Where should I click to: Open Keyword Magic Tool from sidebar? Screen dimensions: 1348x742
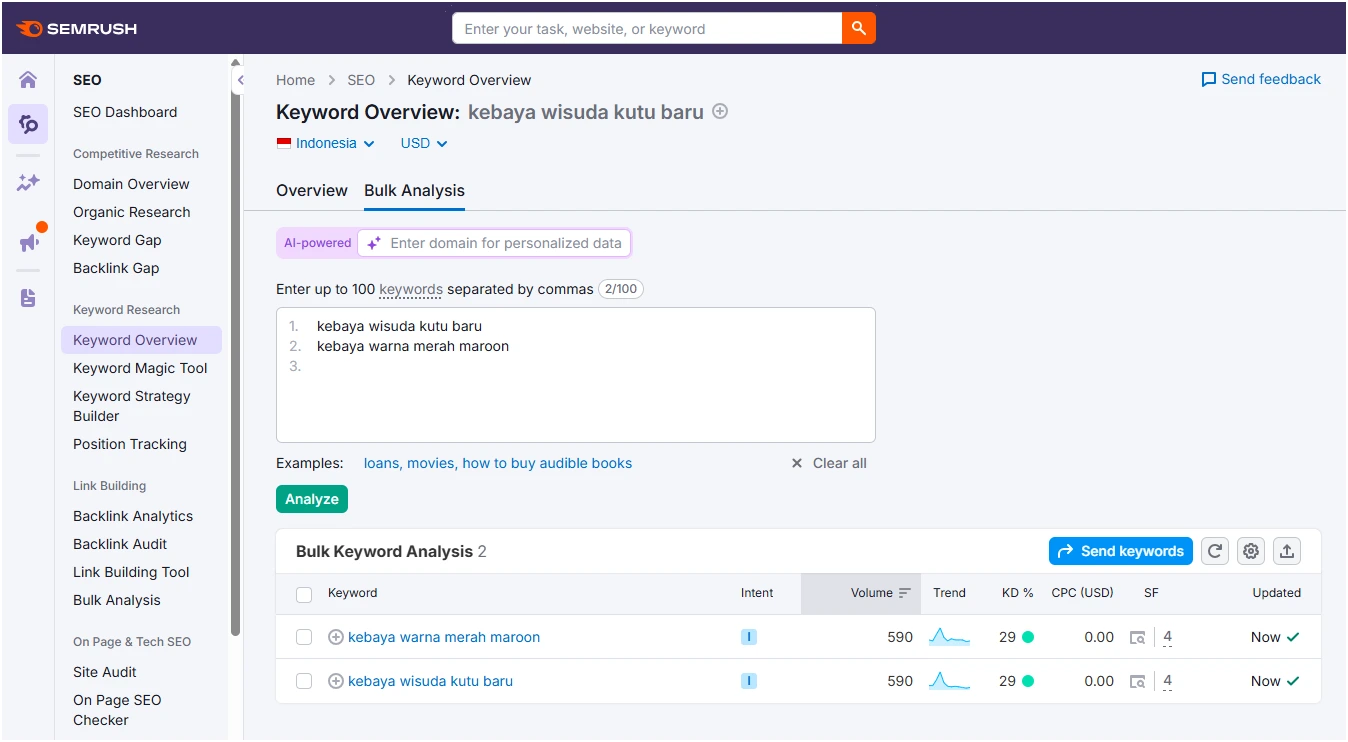click(x=140, y=368)
